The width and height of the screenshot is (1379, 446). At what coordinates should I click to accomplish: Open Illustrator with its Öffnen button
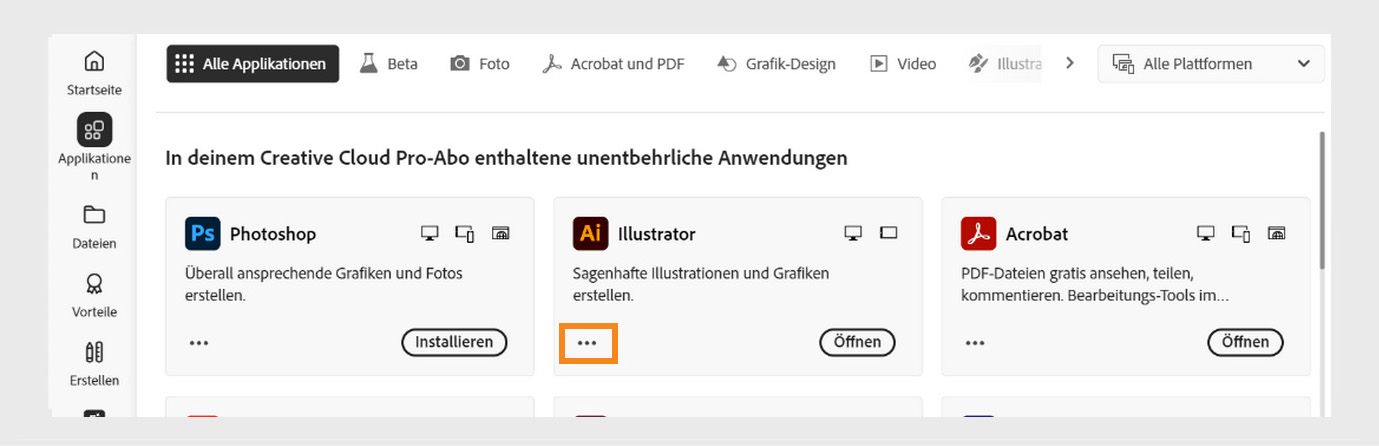tap(857, 342)
